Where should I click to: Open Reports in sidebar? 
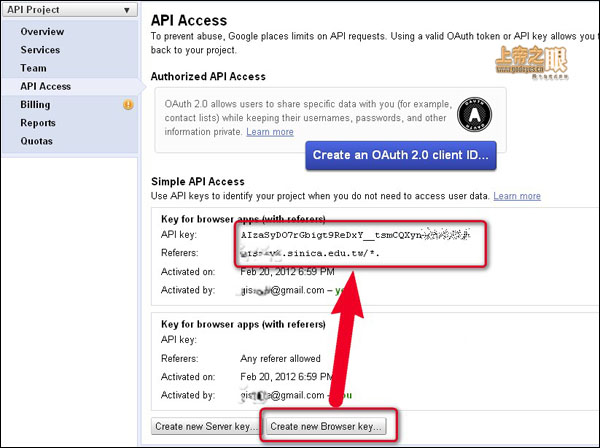38,123
